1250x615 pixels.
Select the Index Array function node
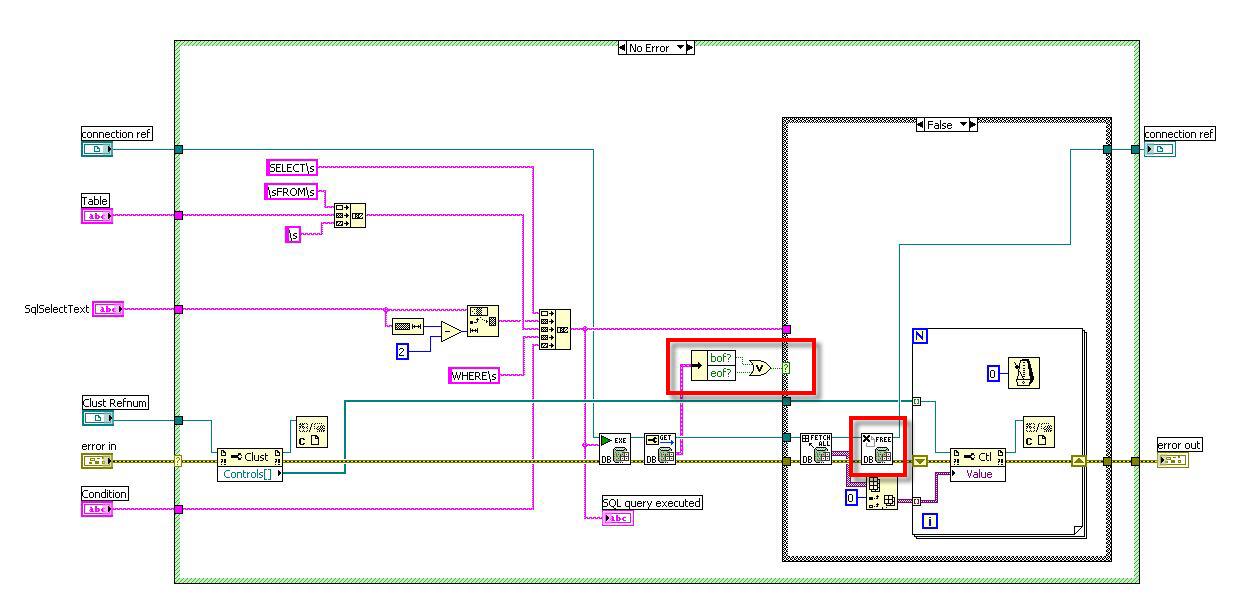[881, 492]
